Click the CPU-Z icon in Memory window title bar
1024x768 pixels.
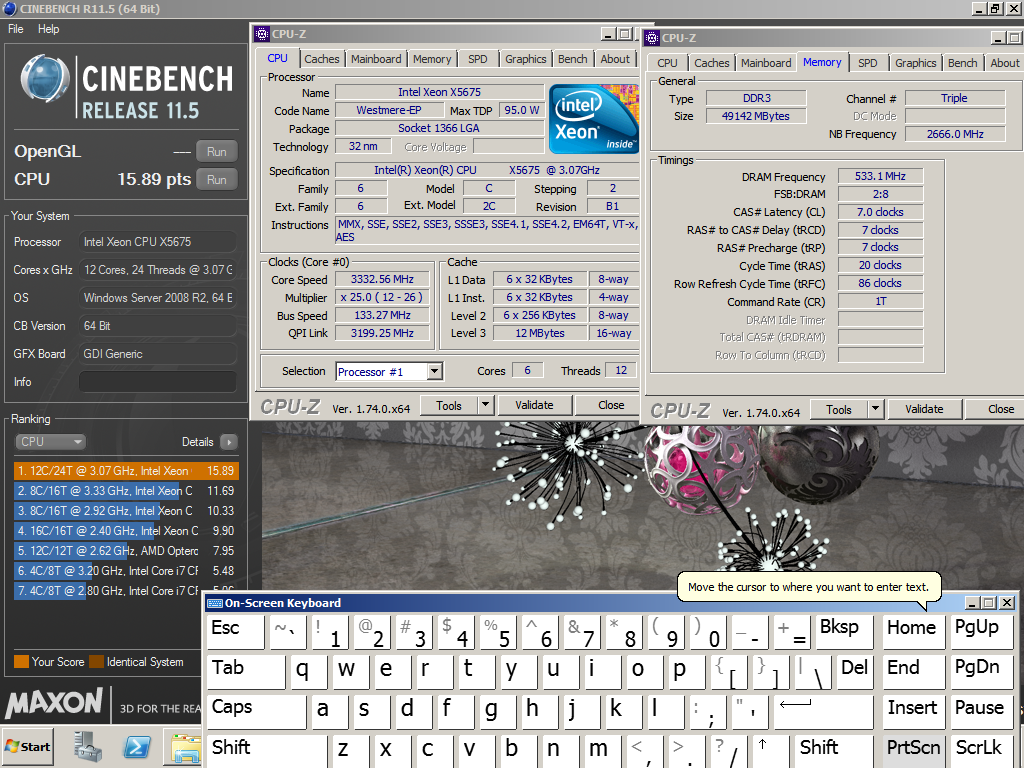[x=652, y=38]
